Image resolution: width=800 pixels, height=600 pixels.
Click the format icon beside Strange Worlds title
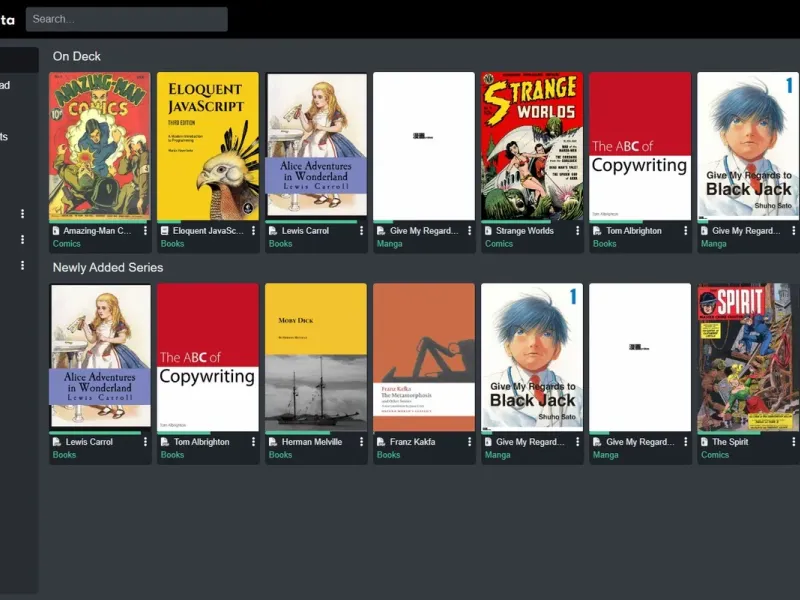point(488,231)
